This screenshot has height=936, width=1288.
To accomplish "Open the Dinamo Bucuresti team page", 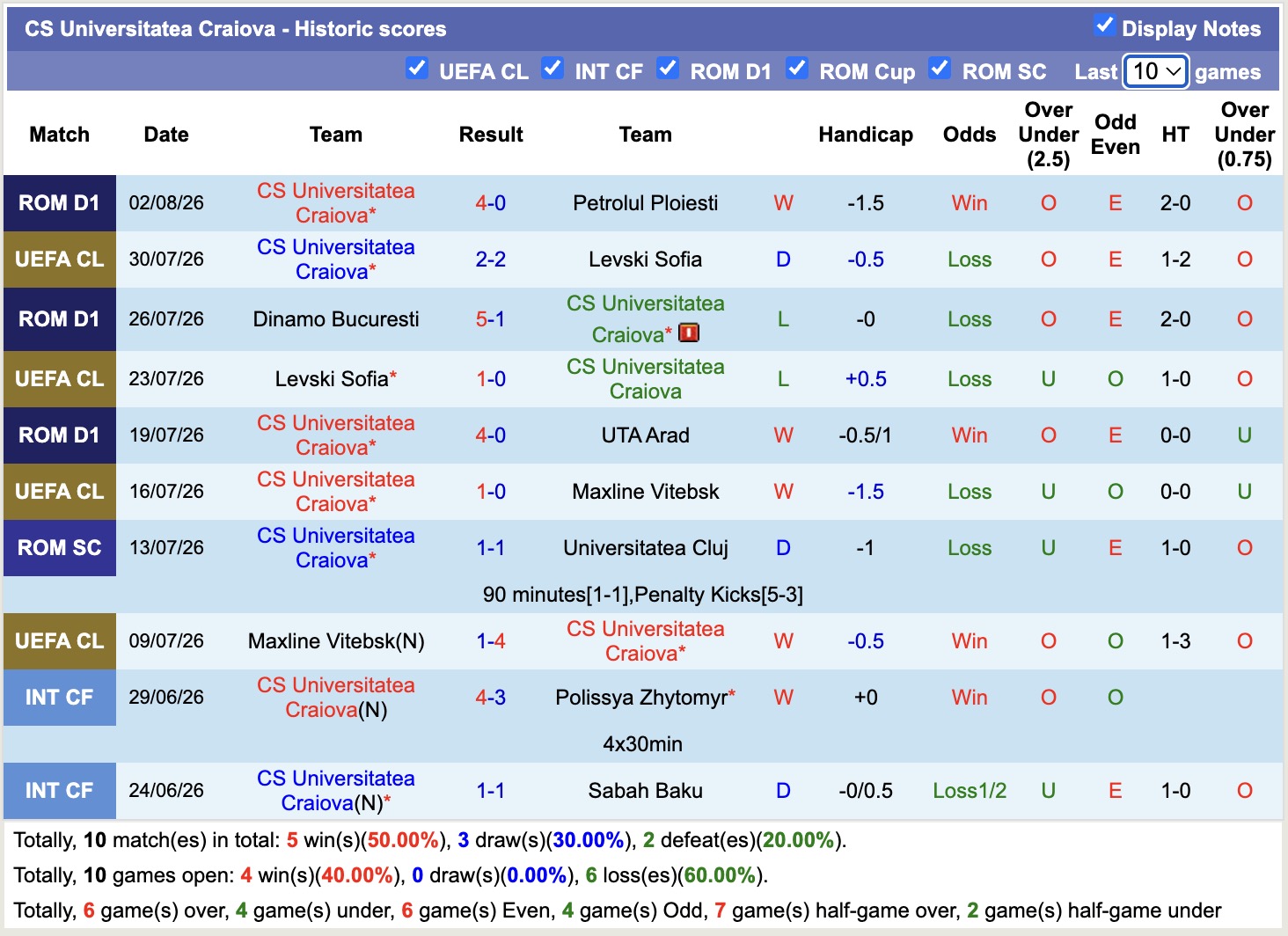I will 336,319.
